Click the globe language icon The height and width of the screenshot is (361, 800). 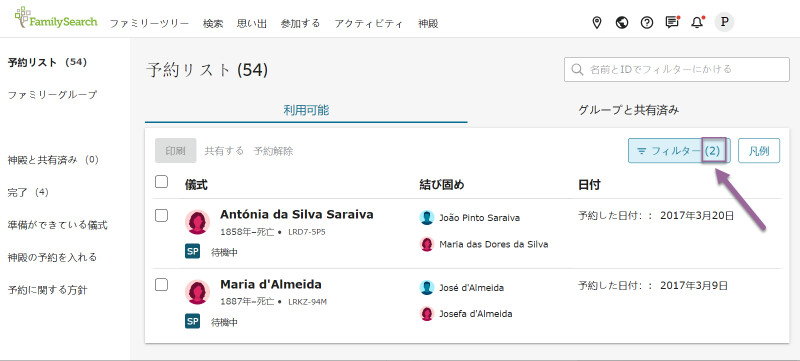click(621, 22)
